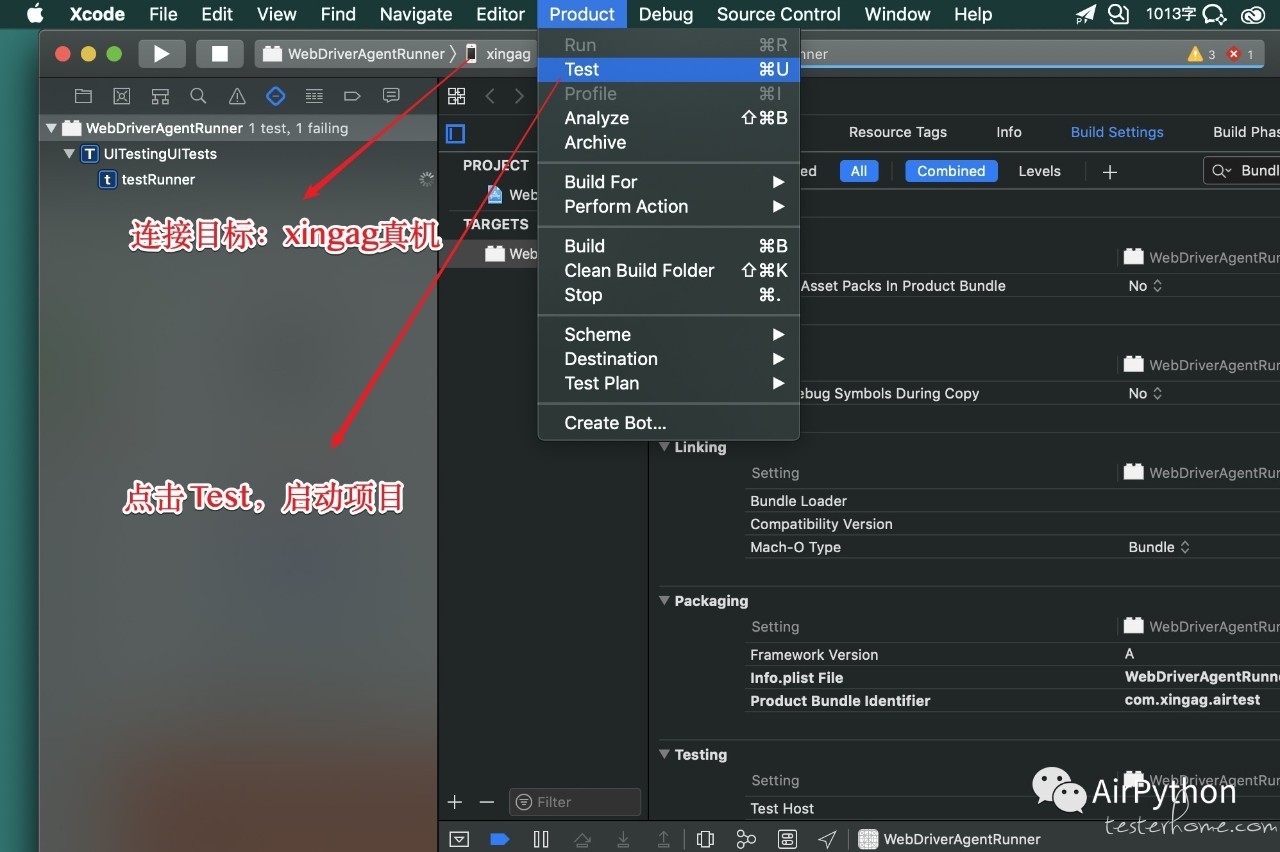Open the Source Control navigator icon
Viewport: 1280px width, 852px height.
pyautogui.click(x=122, y=96)
